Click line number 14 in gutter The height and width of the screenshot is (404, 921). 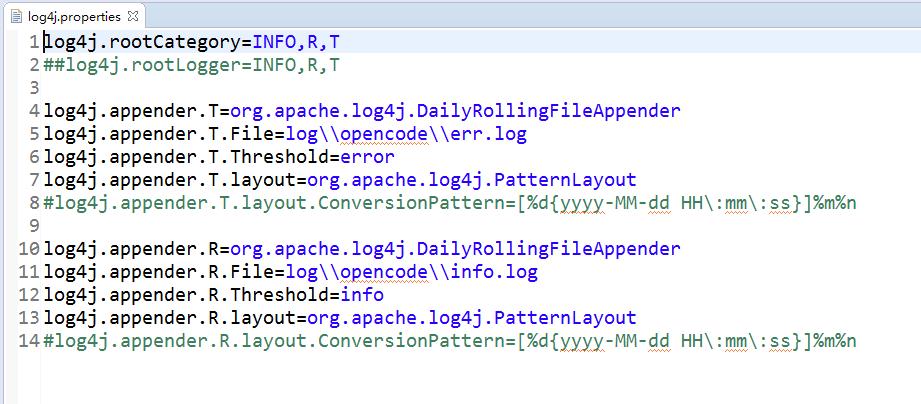tap(29, 341)
